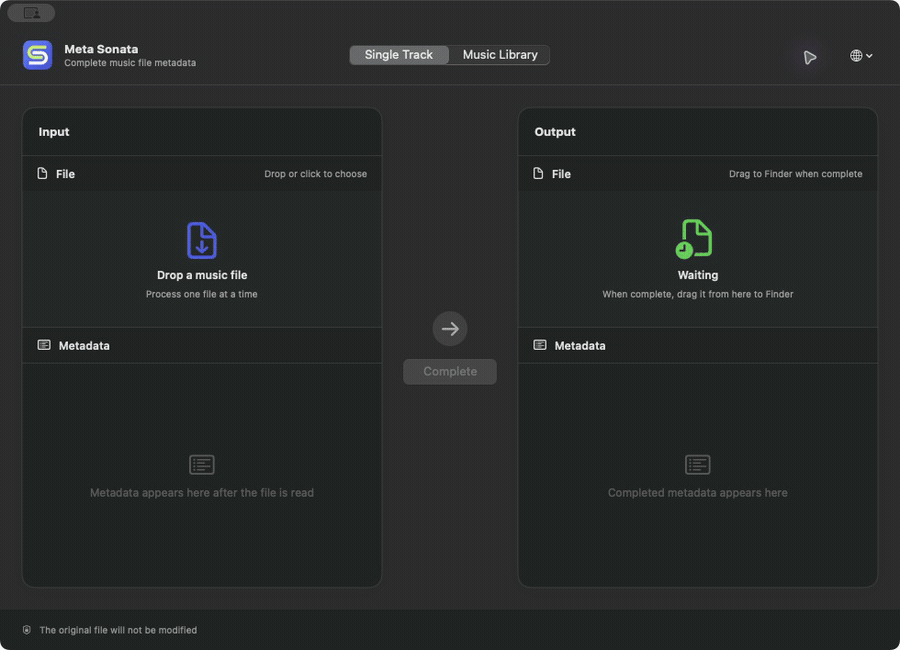The width and height of the screenshot is (900, 650).
Task: Click 'When complete, drag it from here to Finder'
Action: (698, 294)
